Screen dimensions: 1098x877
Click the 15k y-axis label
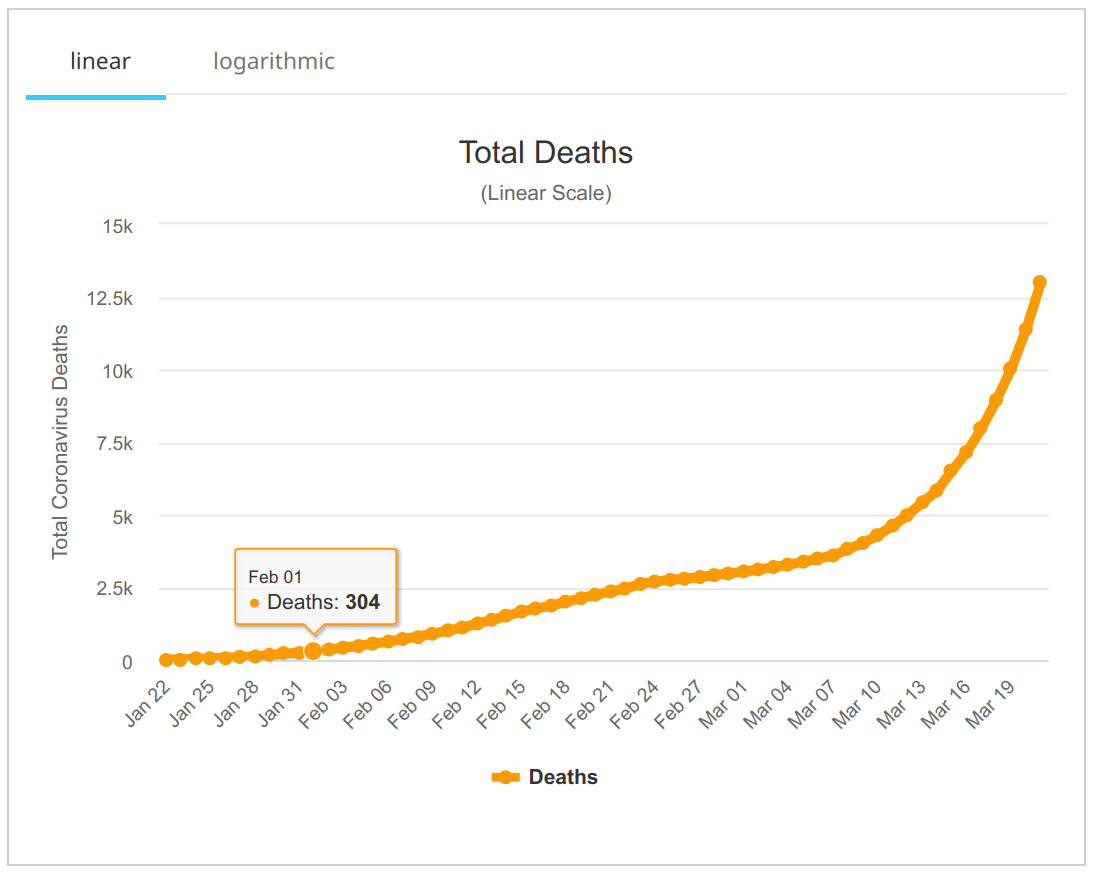118,226
